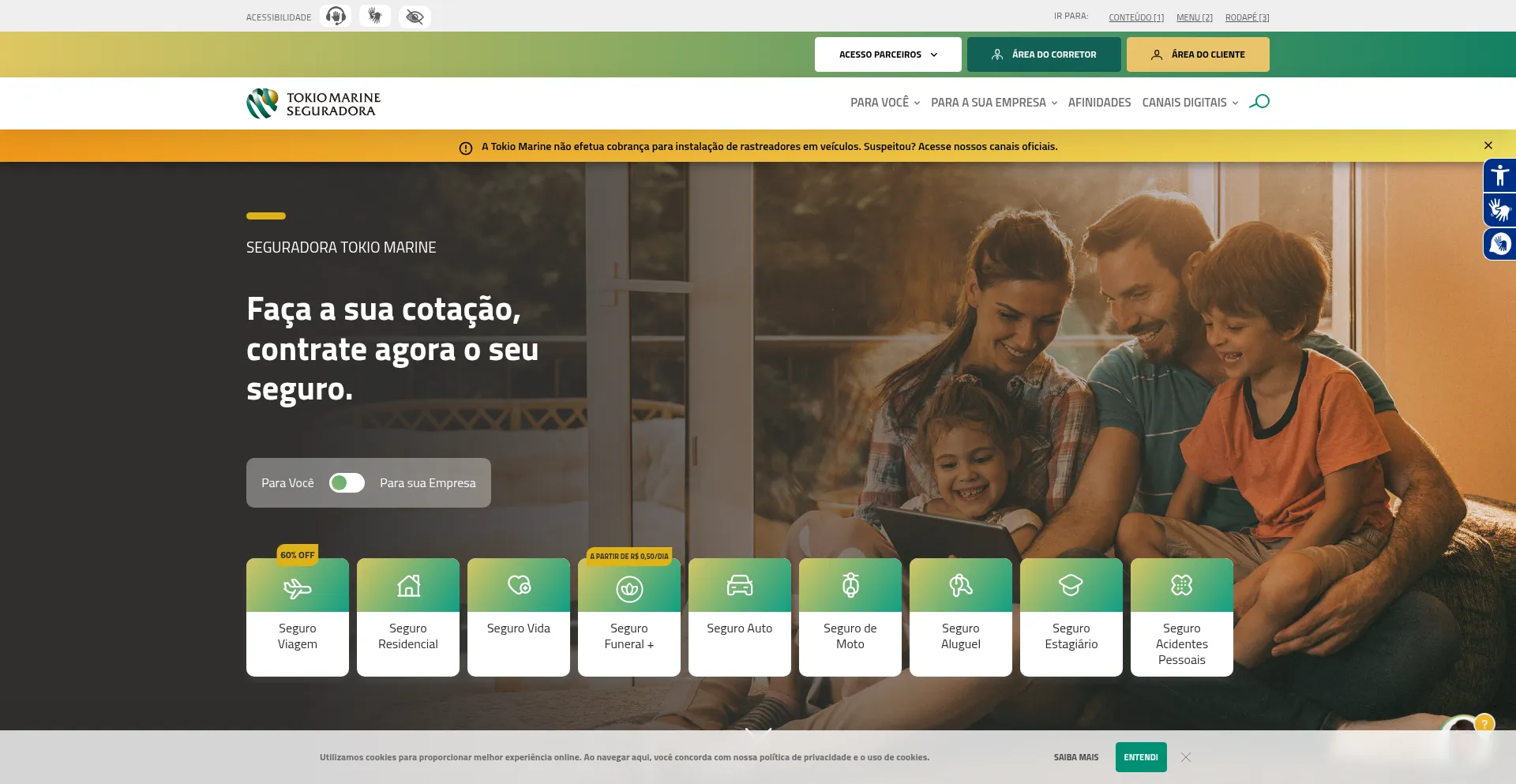Image resolution: width=1516 pixels, height=784 pixels.
Task: Open the Afinidades menu item
Action: pos(1099,103)
